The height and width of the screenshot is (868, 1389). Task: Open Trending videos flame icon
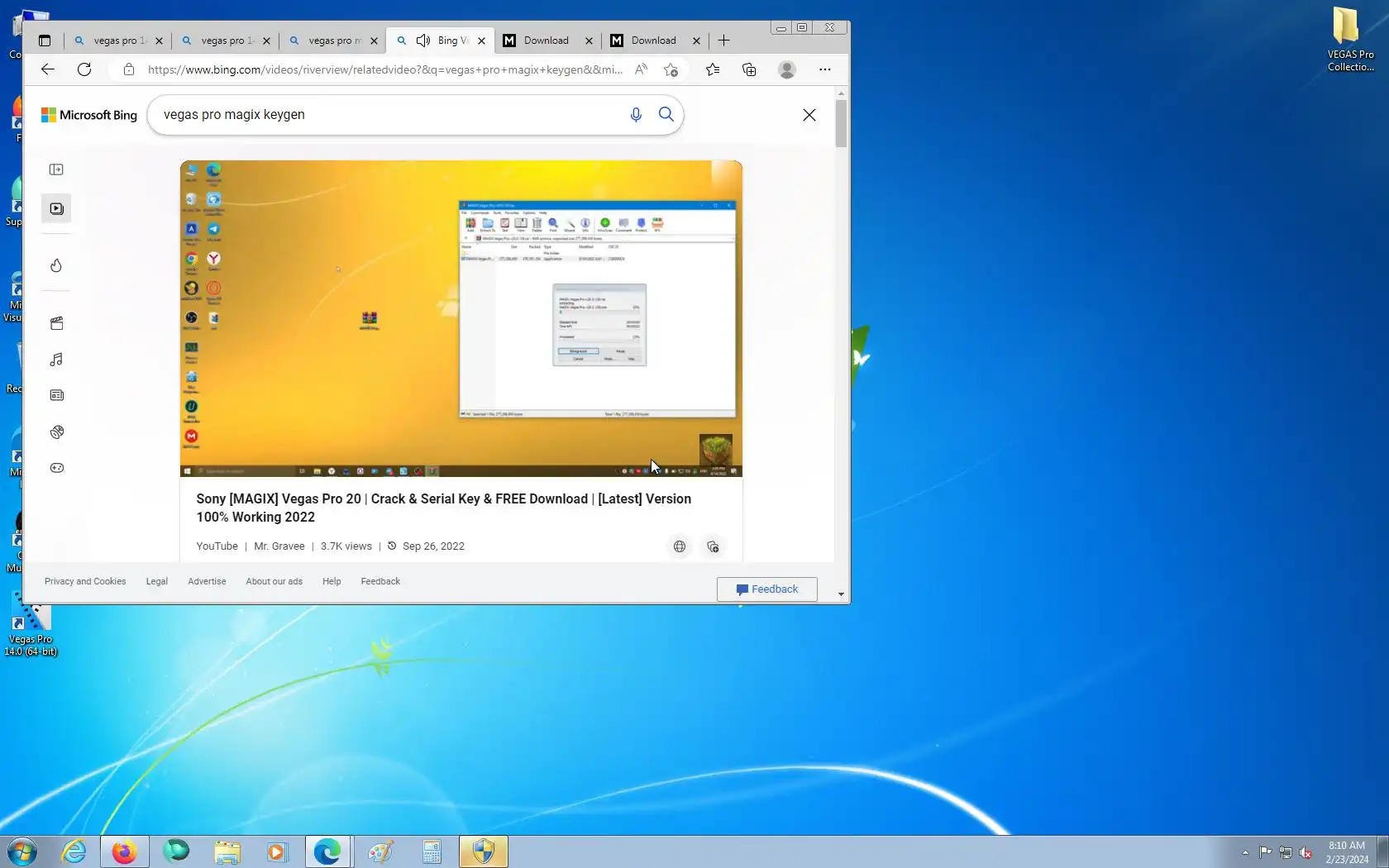click(56, 265)
